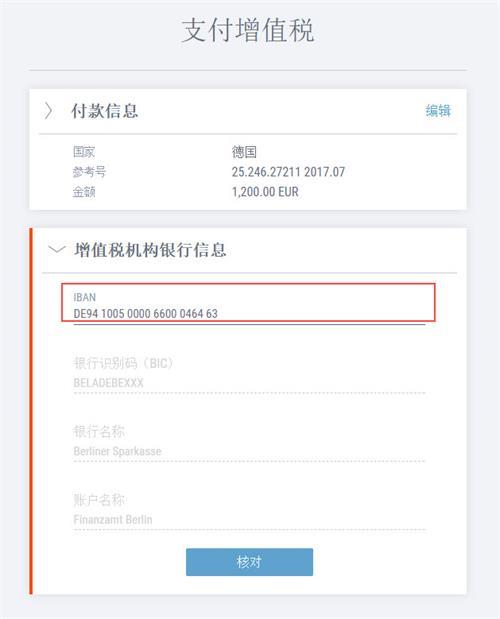Image resolution: width=500 pixels, height=619 pixels.
Task: Select the 银行名称 field with Berliner Sparkasse
Action: click(249, 442)
